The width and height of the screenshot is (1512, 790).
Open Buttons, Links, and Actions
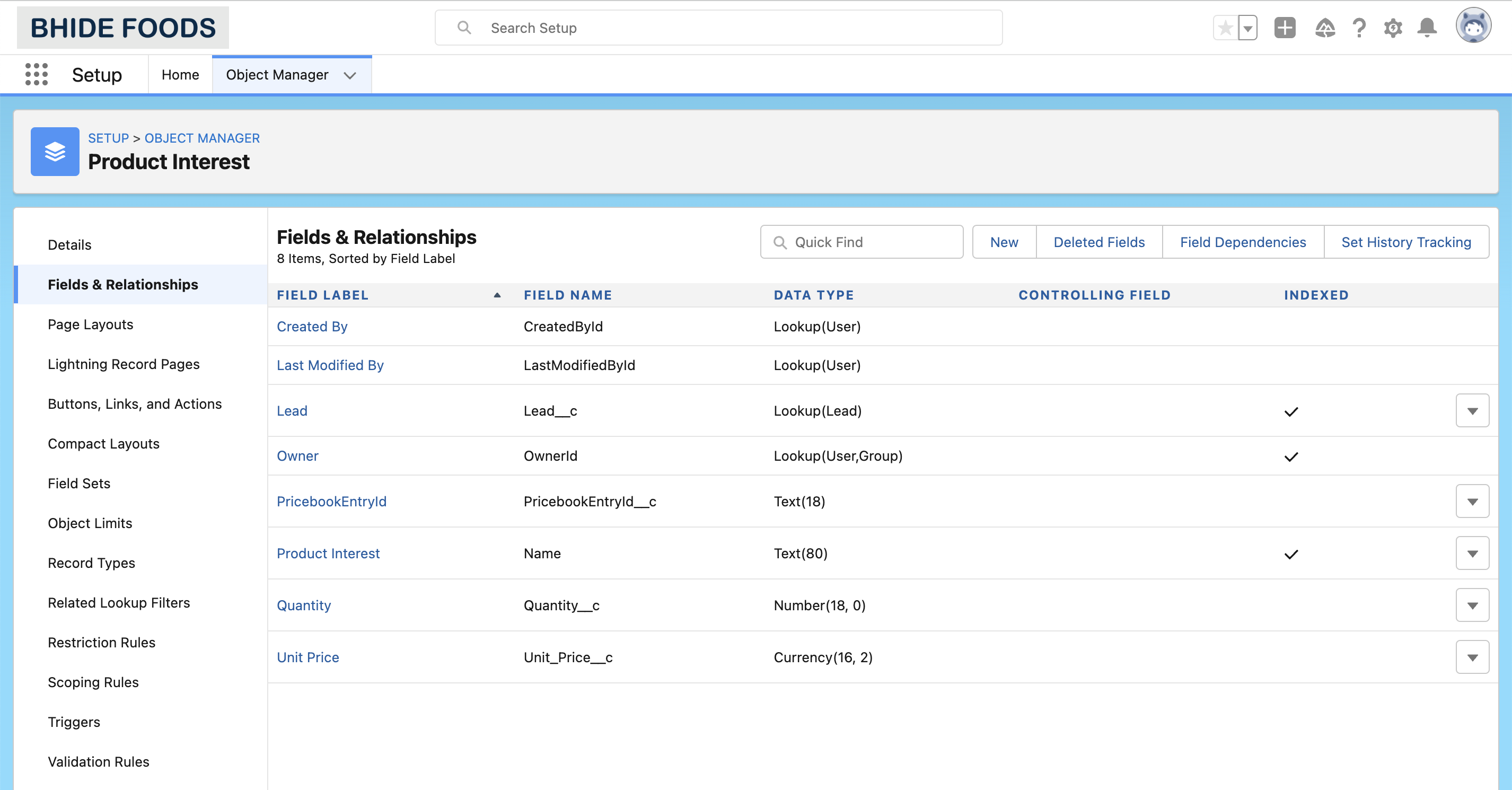point(135,404)
